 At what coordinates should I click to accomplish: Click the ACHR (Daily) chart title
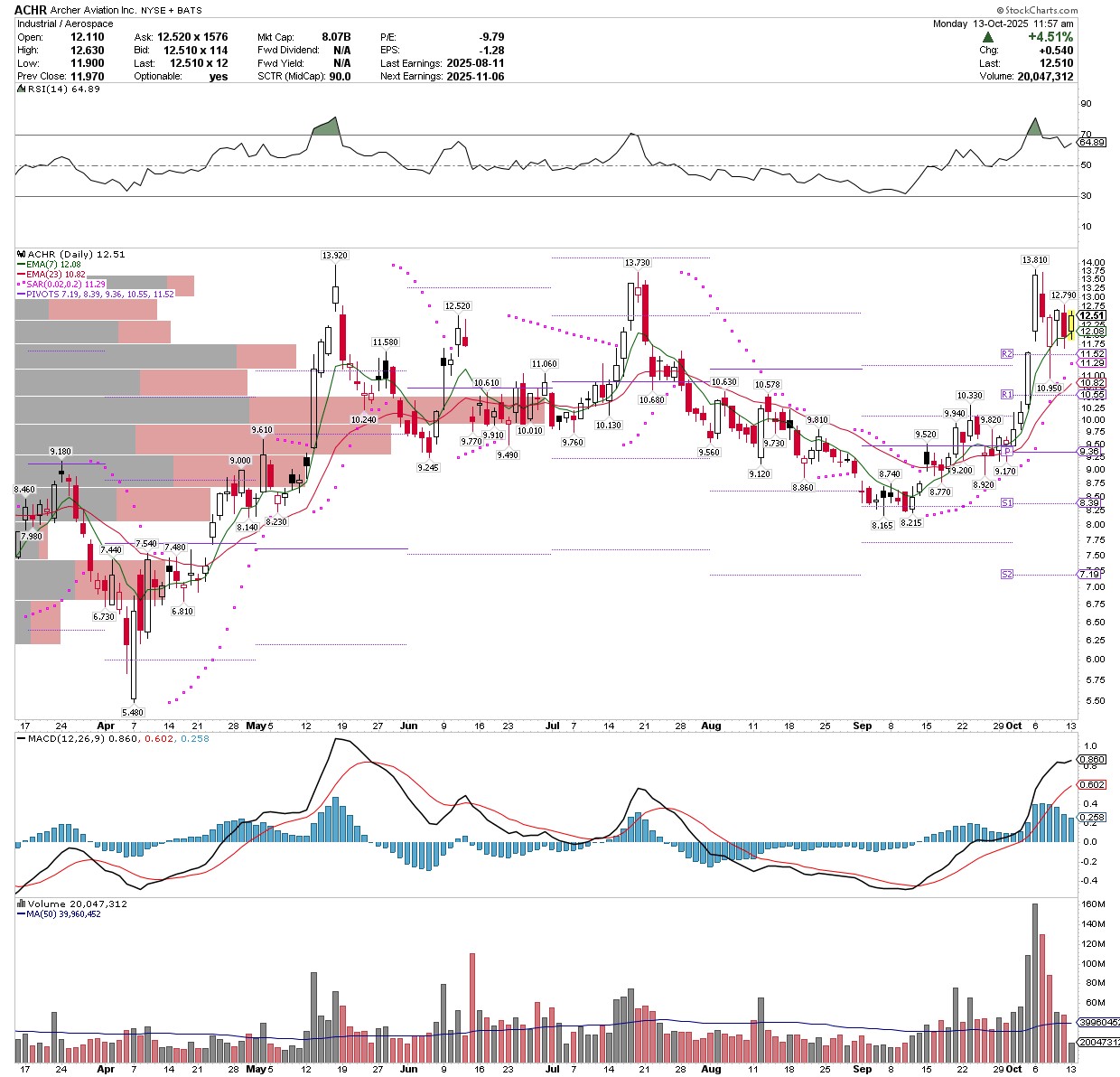(74, 255)
